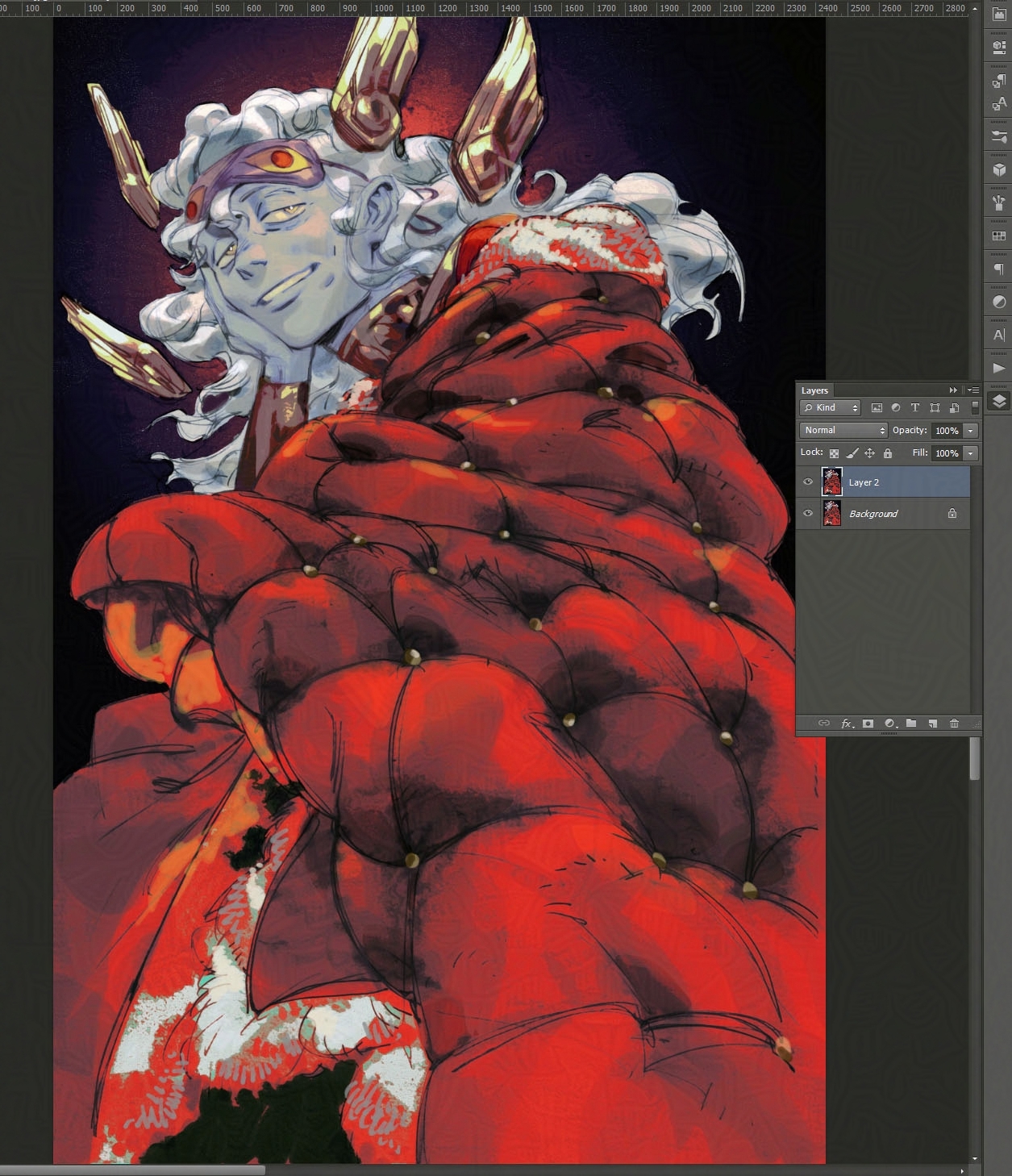Enable lock all for the layer

coord(888,453)
